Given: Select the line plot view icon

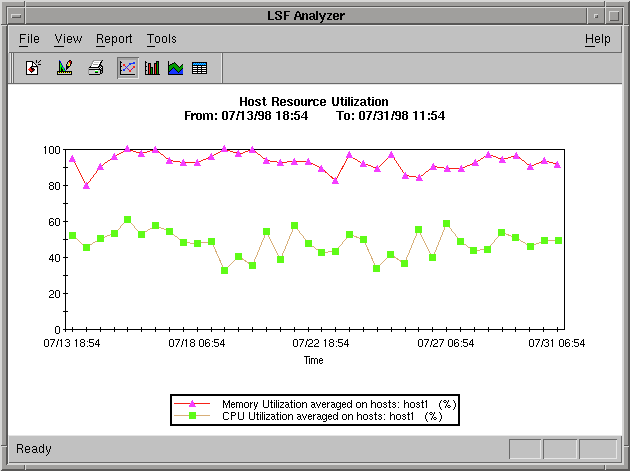Looking at the screenshot, I should point(128,68).
